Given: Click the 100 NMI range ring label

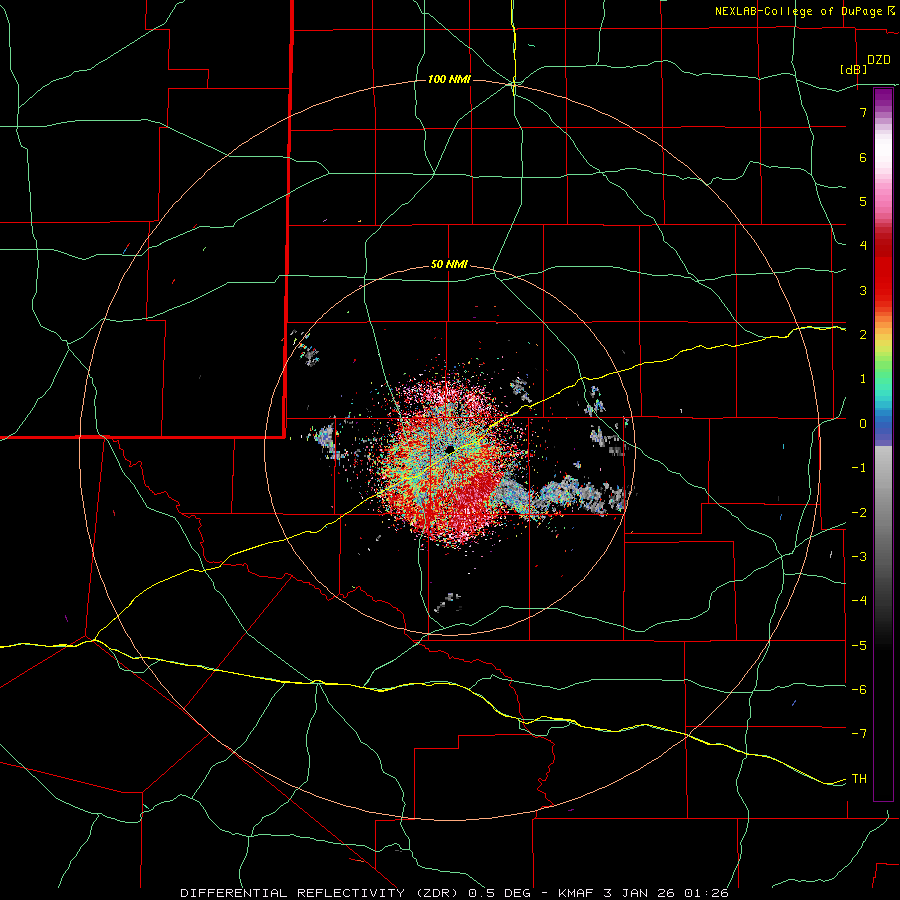Looking at the screenshot, I should tap(449, 79).
